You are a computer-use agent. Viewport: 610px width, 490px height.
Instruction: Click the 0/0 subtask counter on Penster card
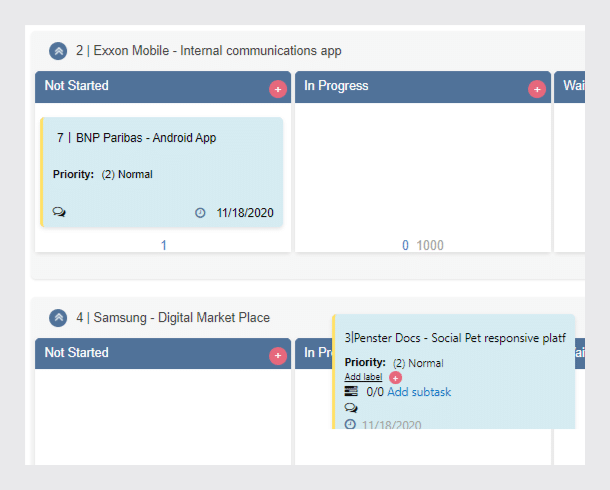point(375,392)
